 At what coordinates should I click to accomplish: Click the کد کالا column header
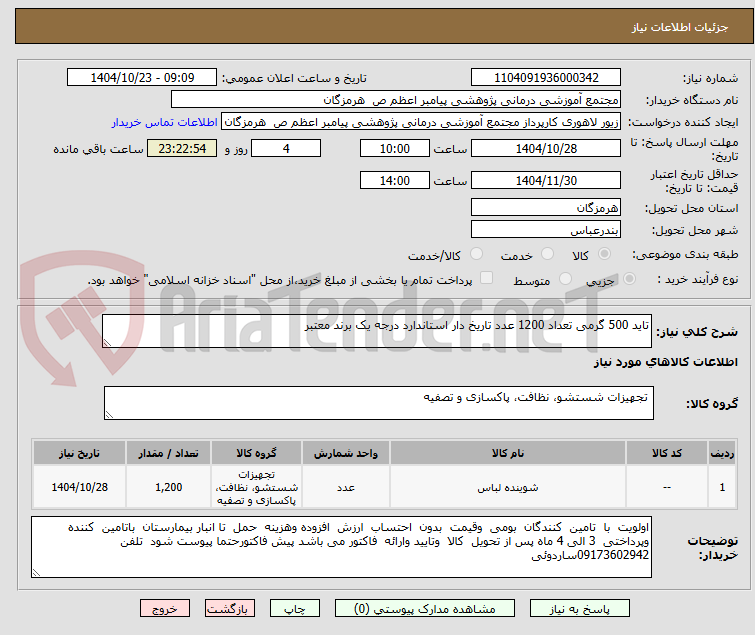(667, 453)
